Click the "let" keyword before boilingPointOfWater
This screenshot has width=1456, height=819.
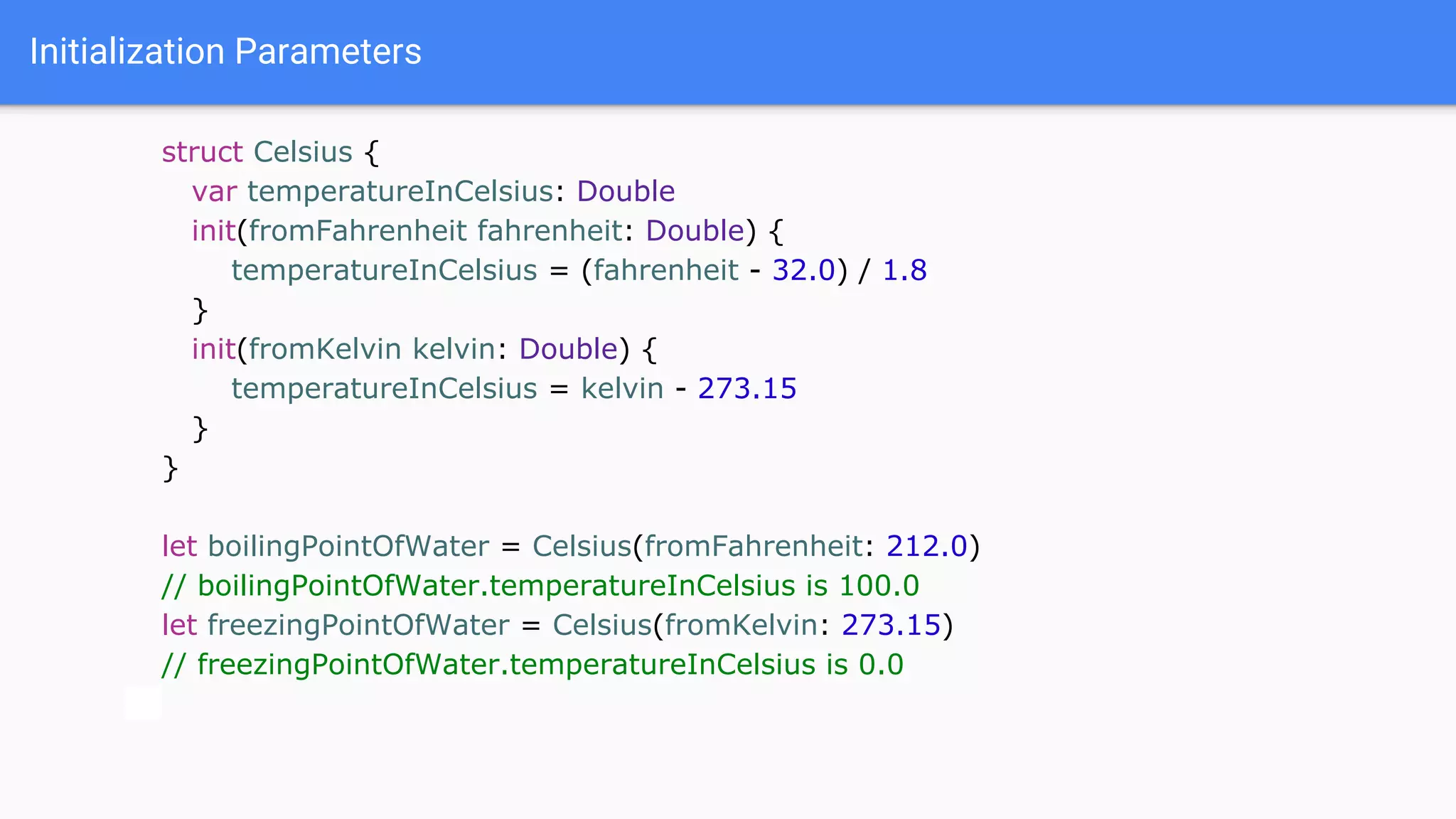click(x=179, y=547)
